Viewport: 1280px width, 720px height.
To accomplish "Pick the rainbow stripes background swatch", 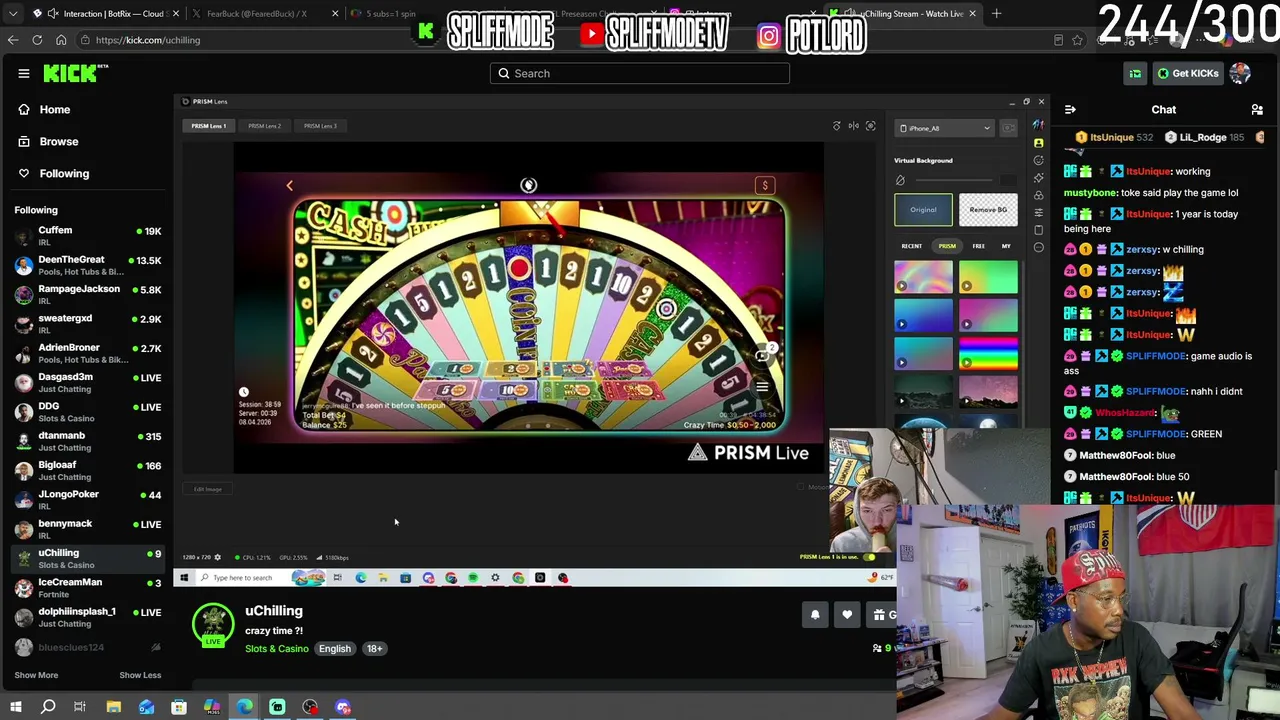I will pos(988,353).
